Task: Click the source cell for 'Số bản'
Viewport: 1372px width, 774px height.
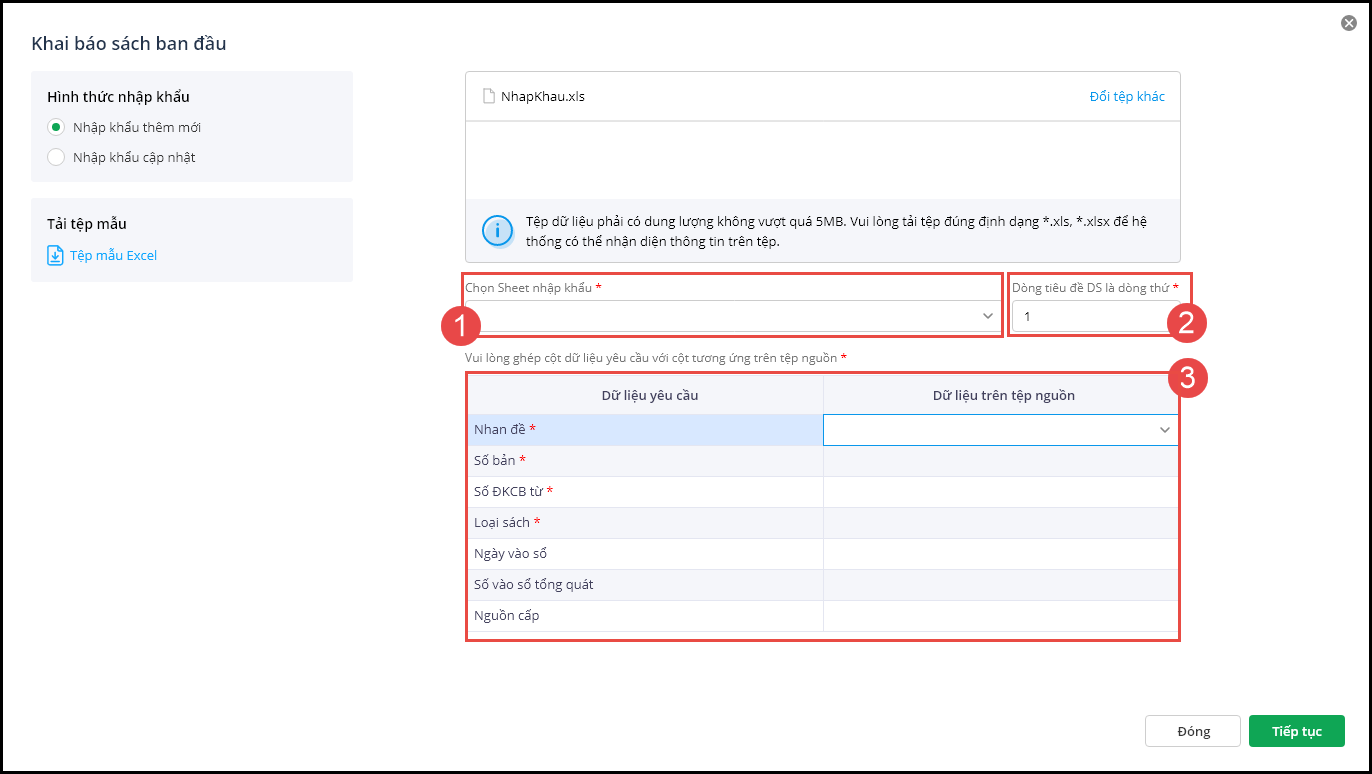Action: (x=1000, y=461)
